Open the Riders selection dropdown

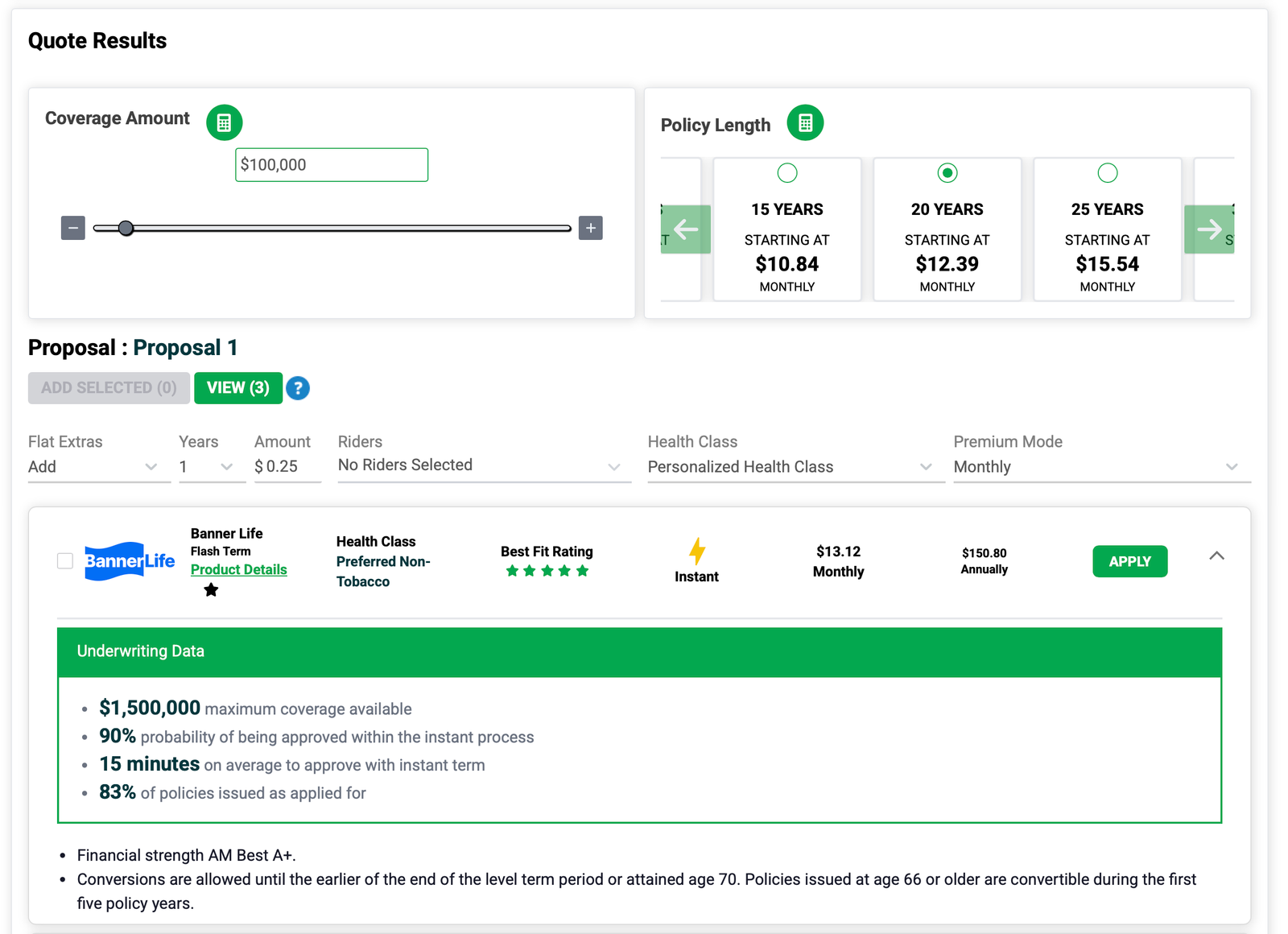click(x=483, y=465)
